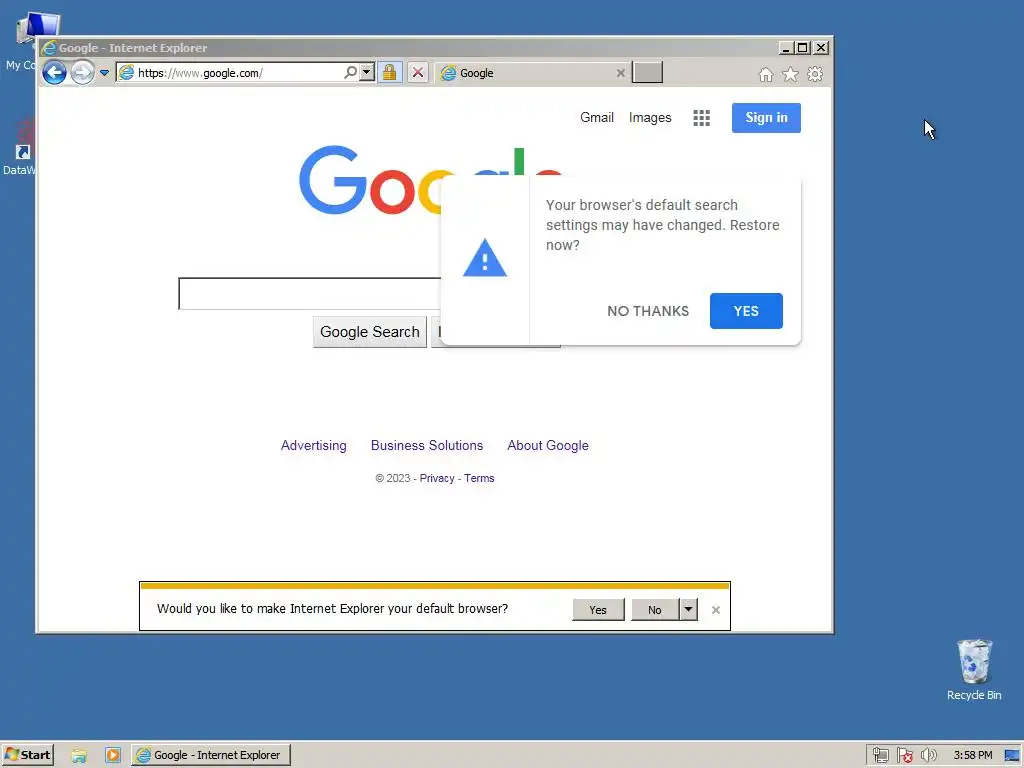
Task: Select the Recycle Bin desktop icon
Action: [974, 669]
